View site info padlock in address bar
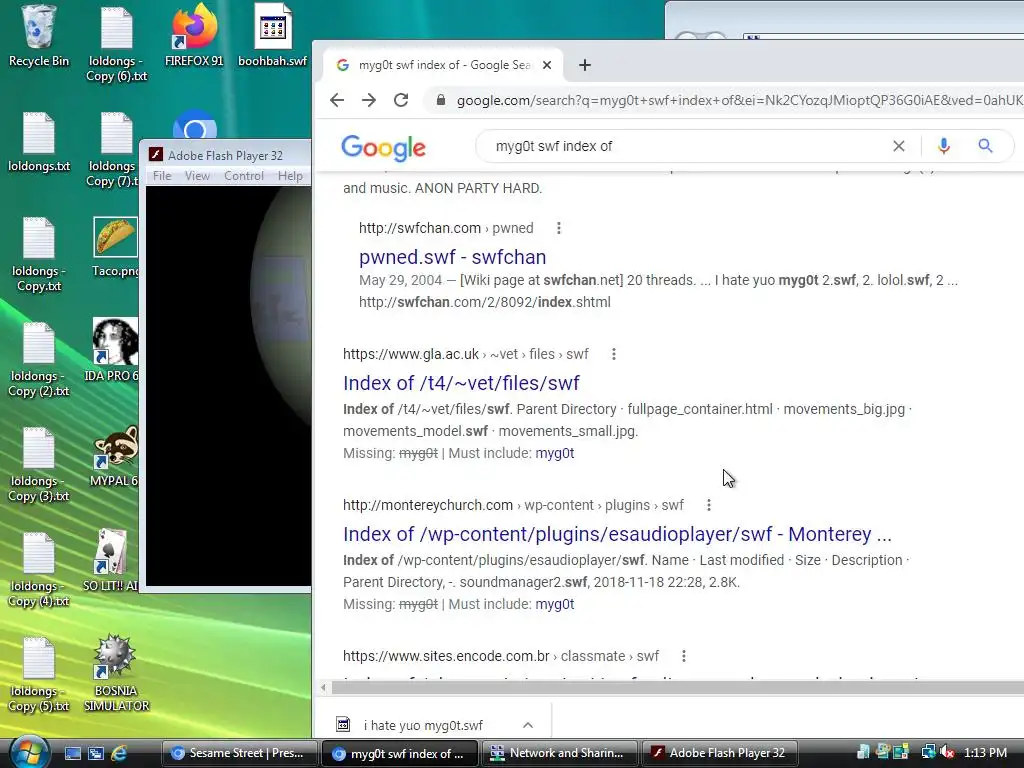 (441, 100)
